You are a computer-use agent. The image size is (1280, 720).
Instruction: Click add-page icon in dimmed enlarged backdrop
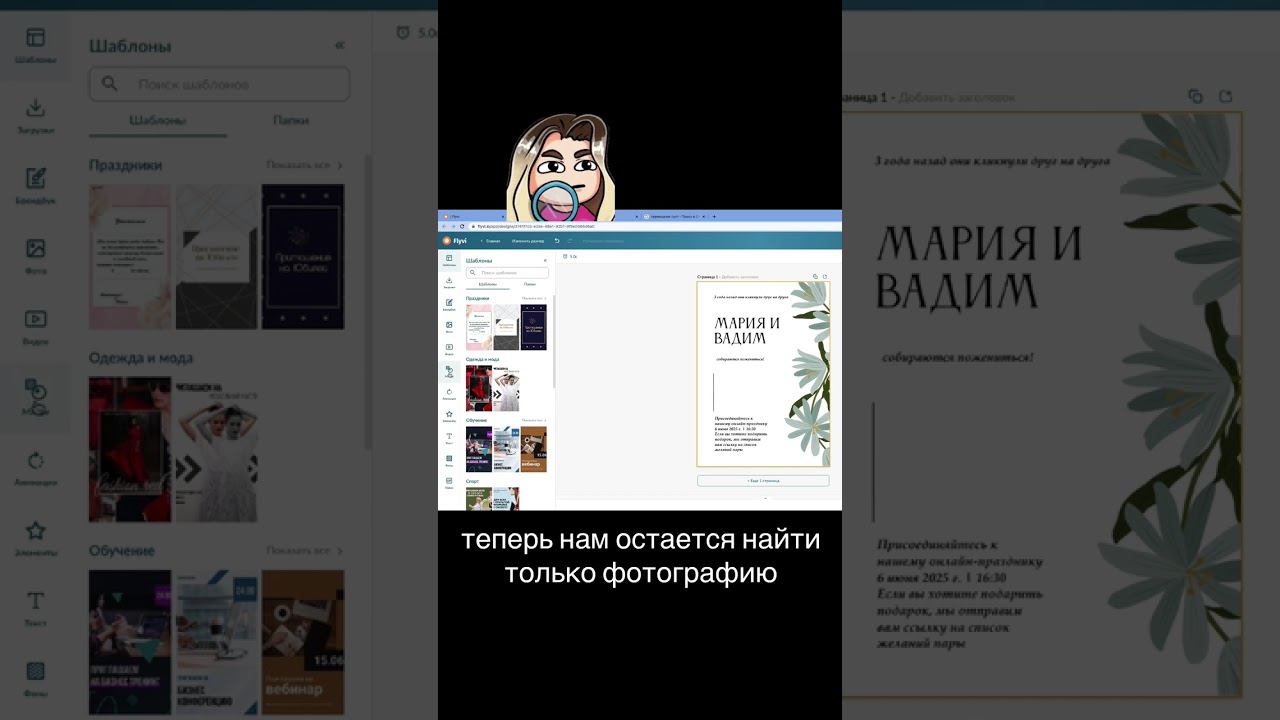tap(1226, 96)
